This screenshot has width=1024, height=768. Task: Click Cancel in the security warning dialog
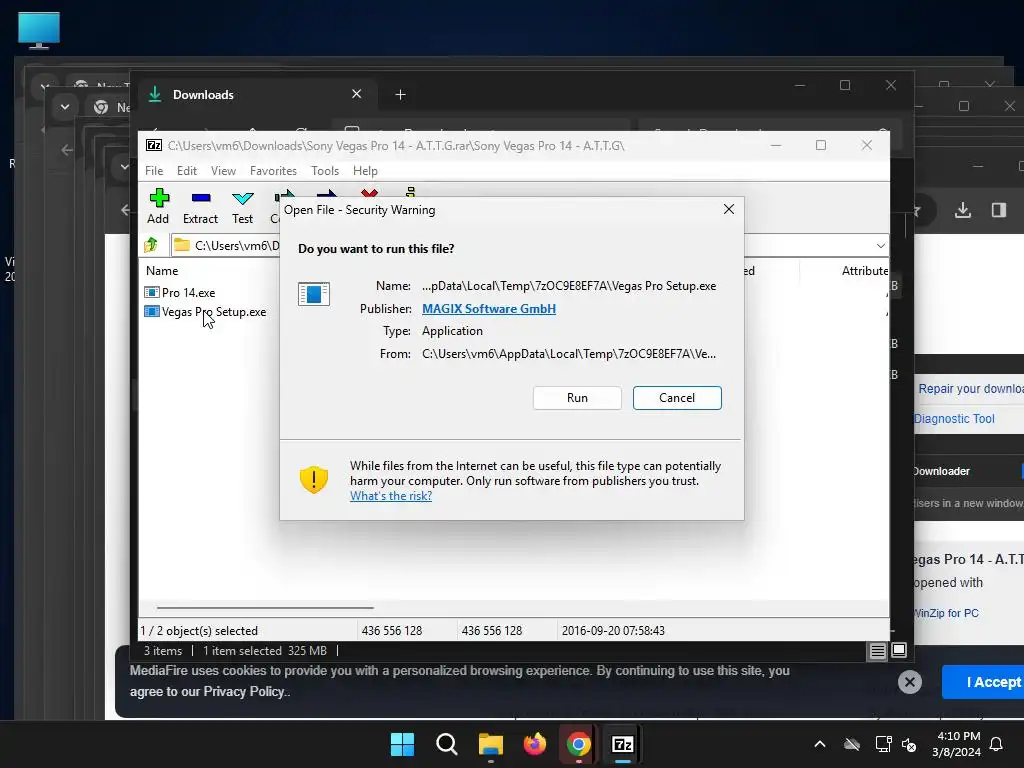(x=677, y=398)
